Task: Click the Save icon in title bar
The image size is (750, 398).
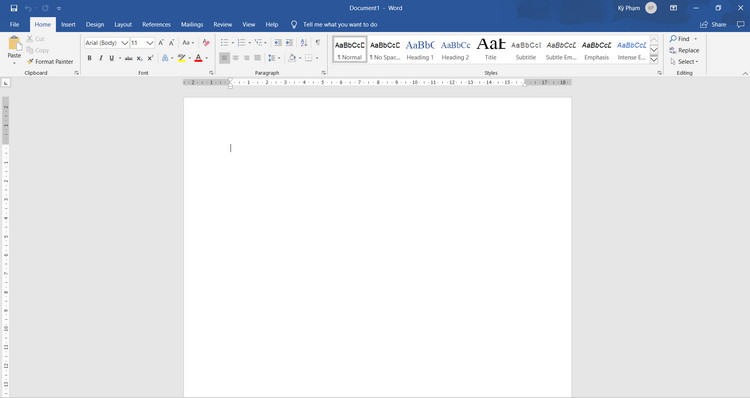Action: tap(14, 8)
